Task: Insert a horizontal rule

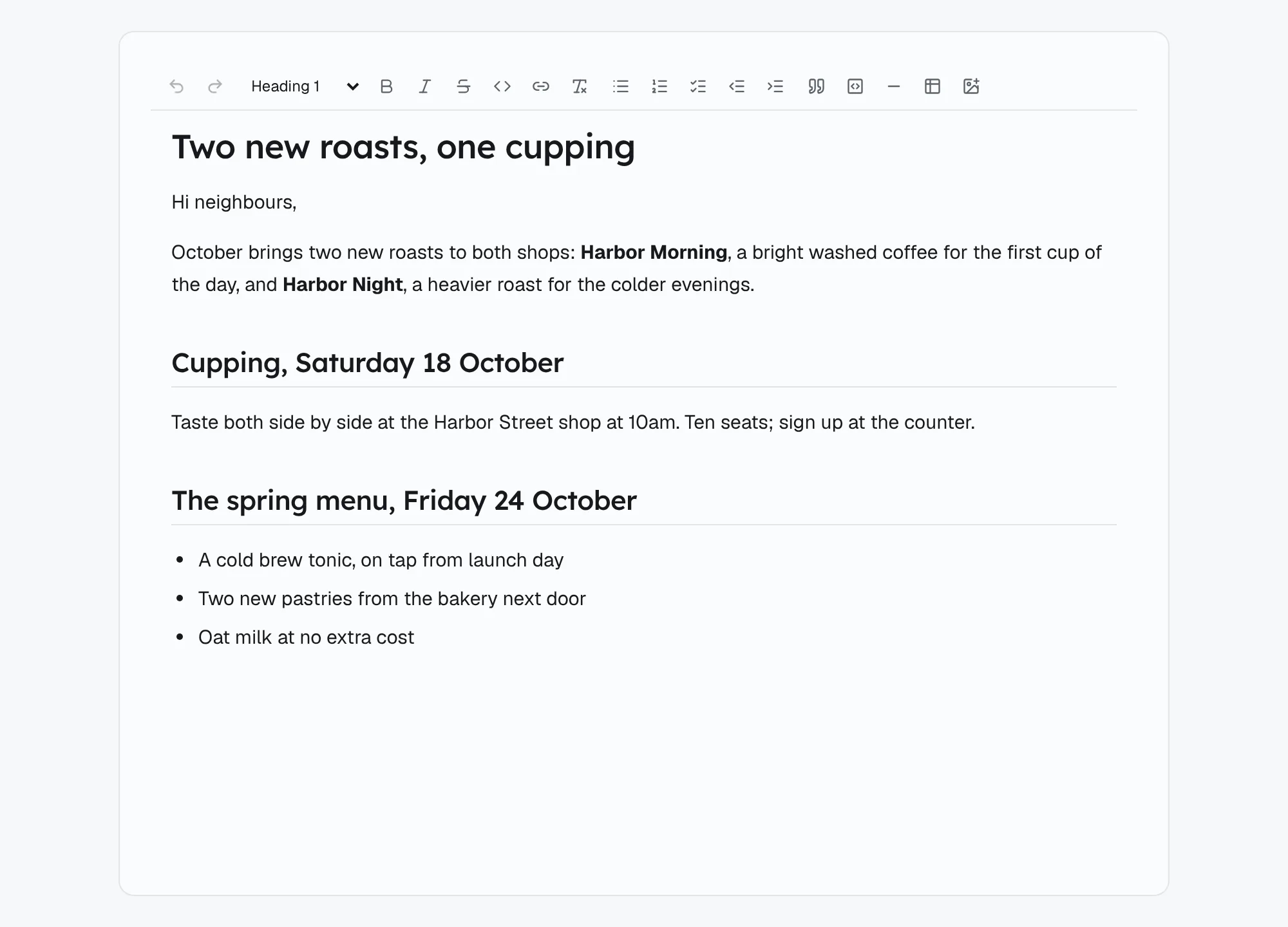Action: click(x=894, y=86)
